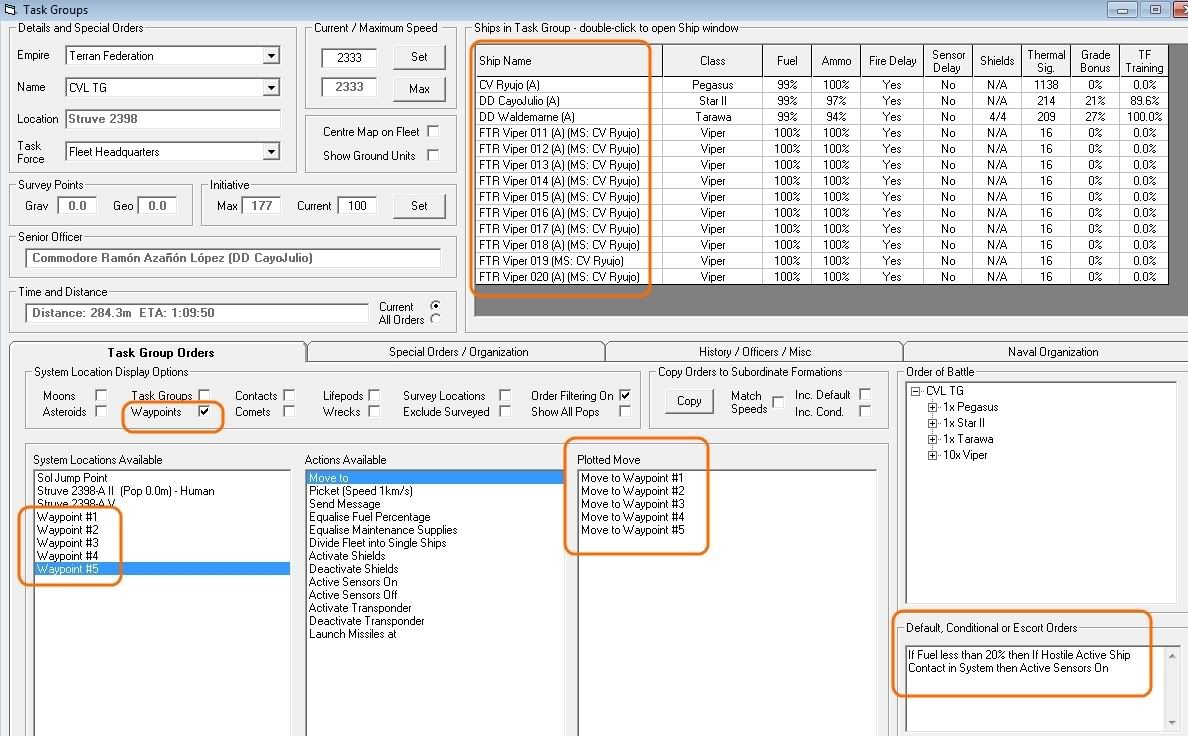Screen dimensions: 1188x736
Task: Tick the Inc. Cond. checkbox
Action: 865,411
